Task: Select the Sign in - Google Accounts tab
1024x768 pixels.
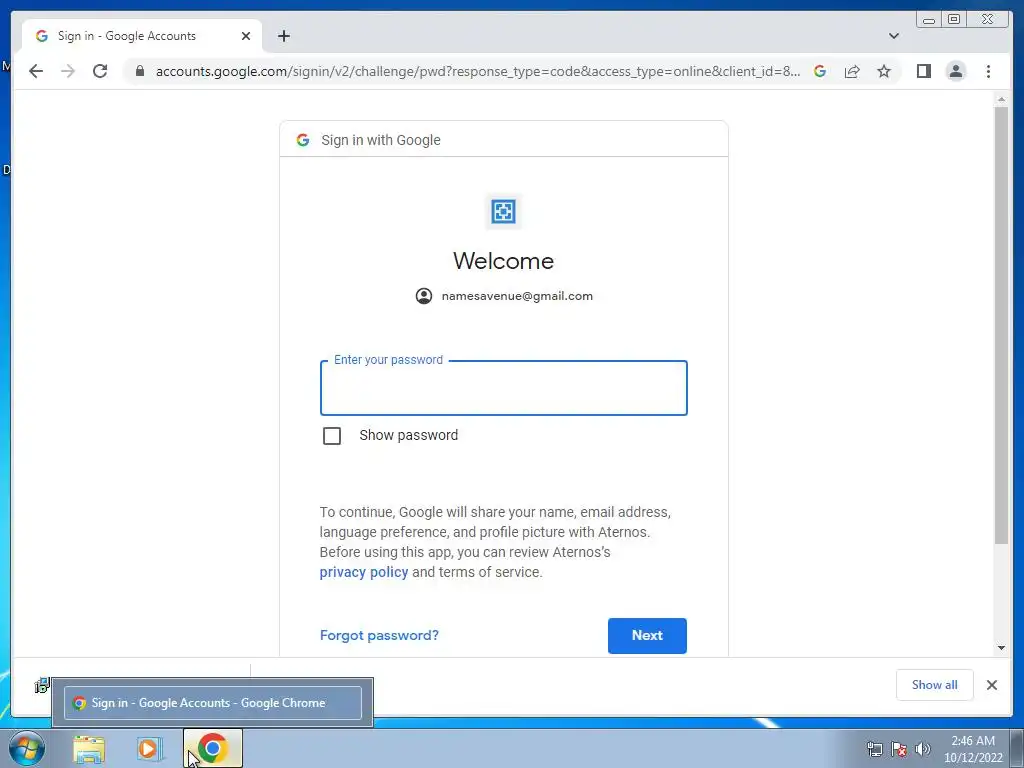Action: tap(142, 36)
